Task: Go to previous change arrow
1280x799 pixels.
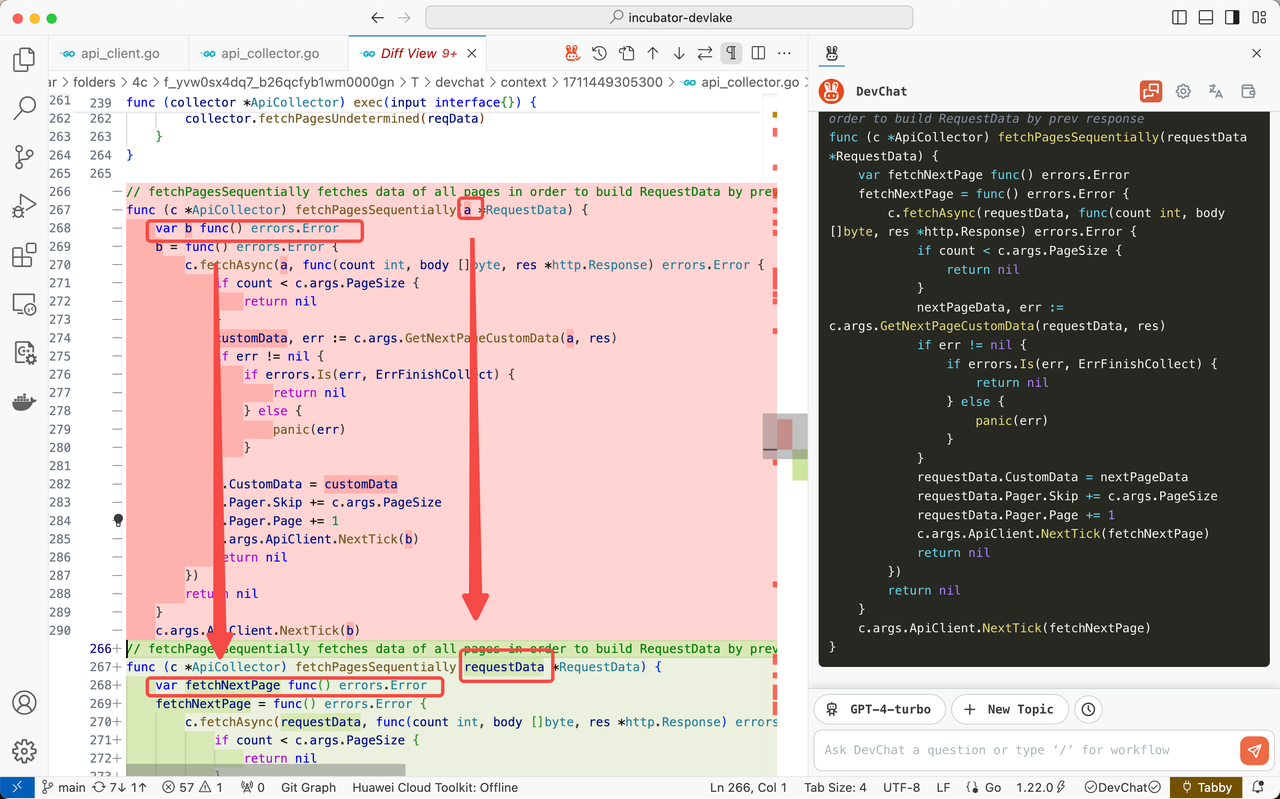Action: pyautogui.click(x=653, y=53)
